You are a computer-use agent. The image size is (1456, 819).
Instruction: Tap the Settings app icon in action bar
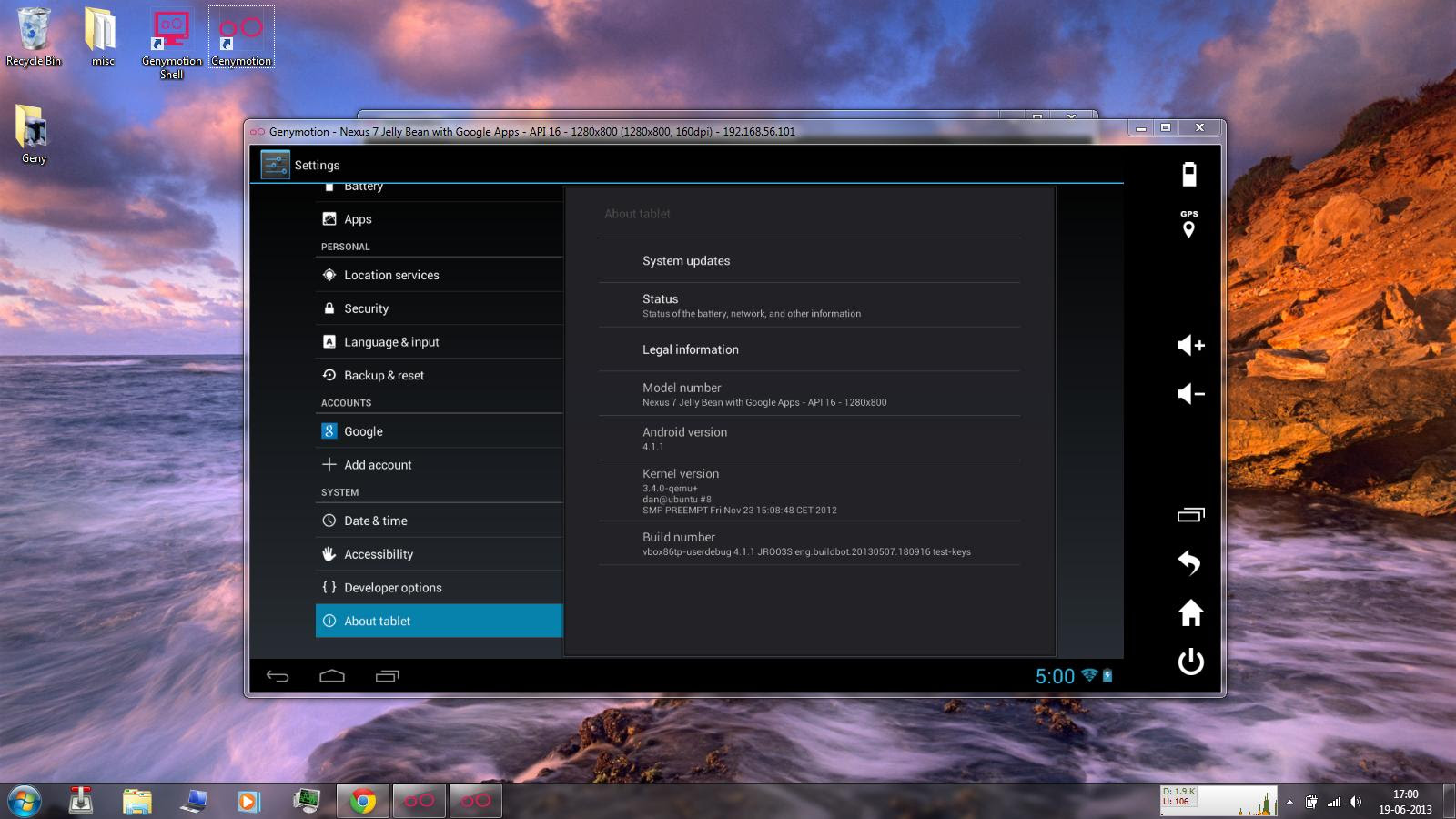(x=275, y=165)
